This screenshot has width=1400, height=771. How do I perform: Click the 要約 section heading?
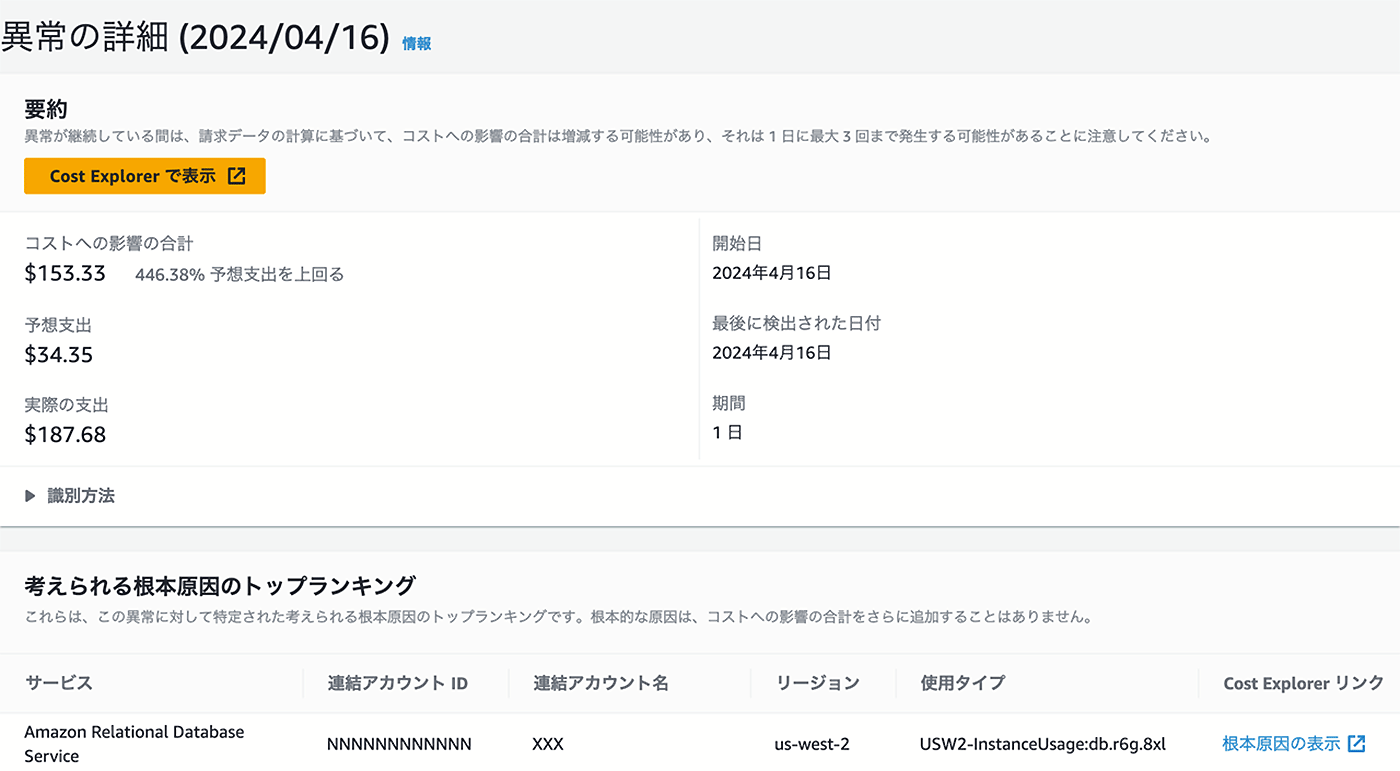[x=46, y=109]
